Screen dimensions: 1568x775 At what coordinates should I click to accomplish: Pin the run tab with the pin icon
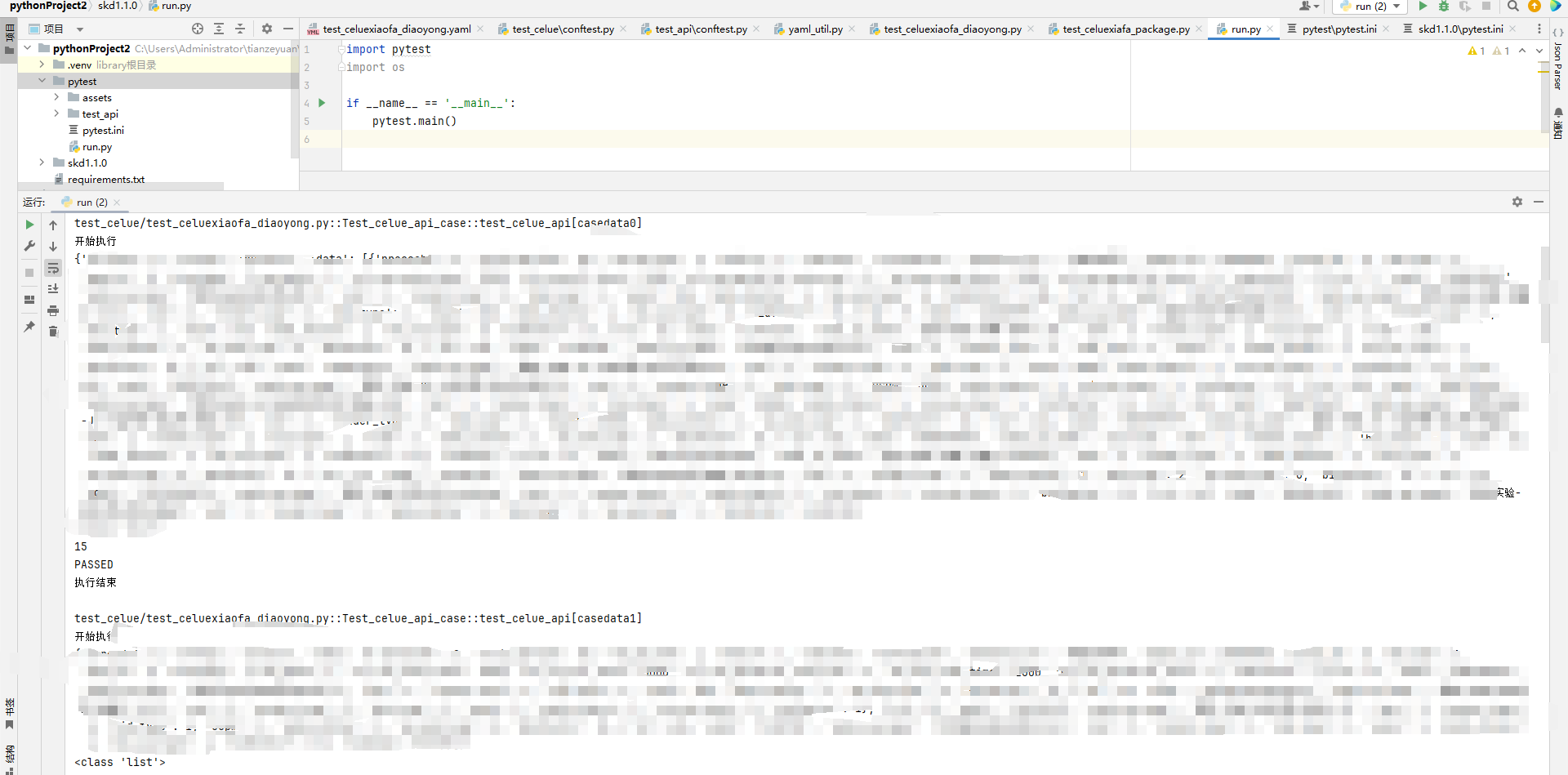click(x=29, y=327)
